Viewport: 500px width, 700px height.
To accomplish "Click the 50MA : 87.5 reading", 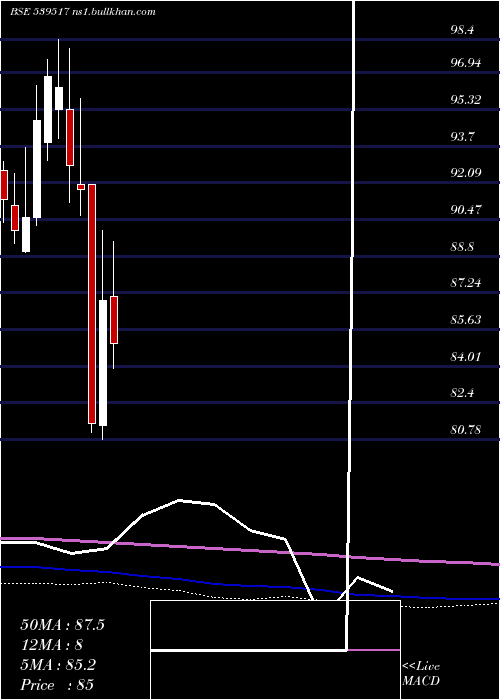I will click(x=62, y=625).
